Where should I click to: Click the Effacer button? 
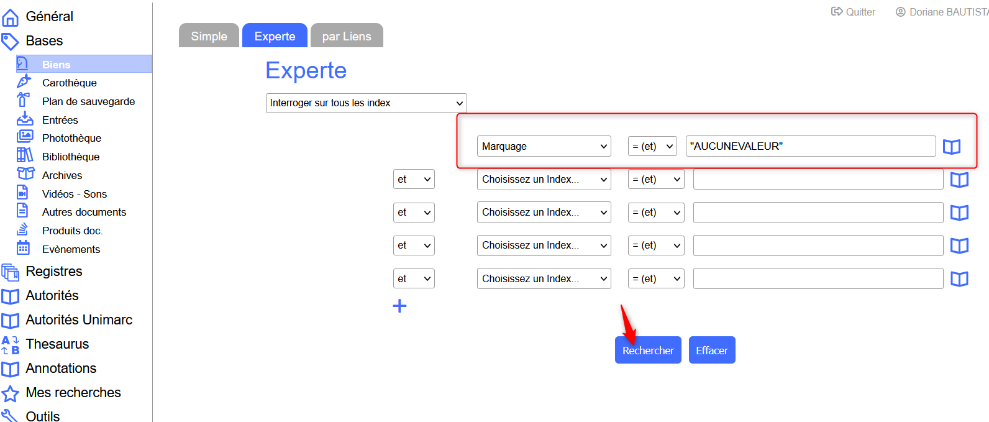(712, 350)
